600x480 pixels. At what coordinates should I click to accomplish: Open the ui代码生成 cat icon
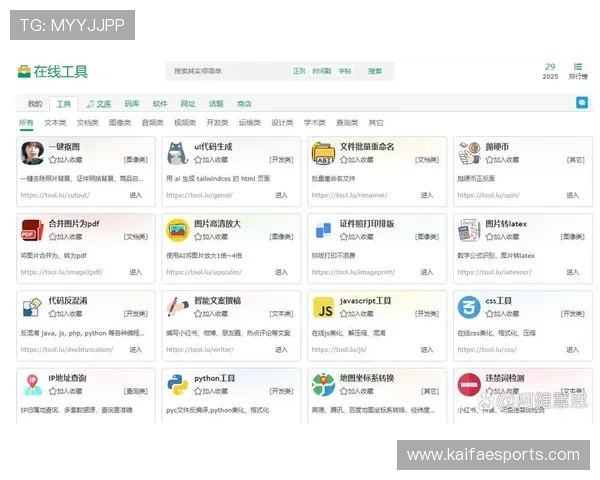[178, 153]
